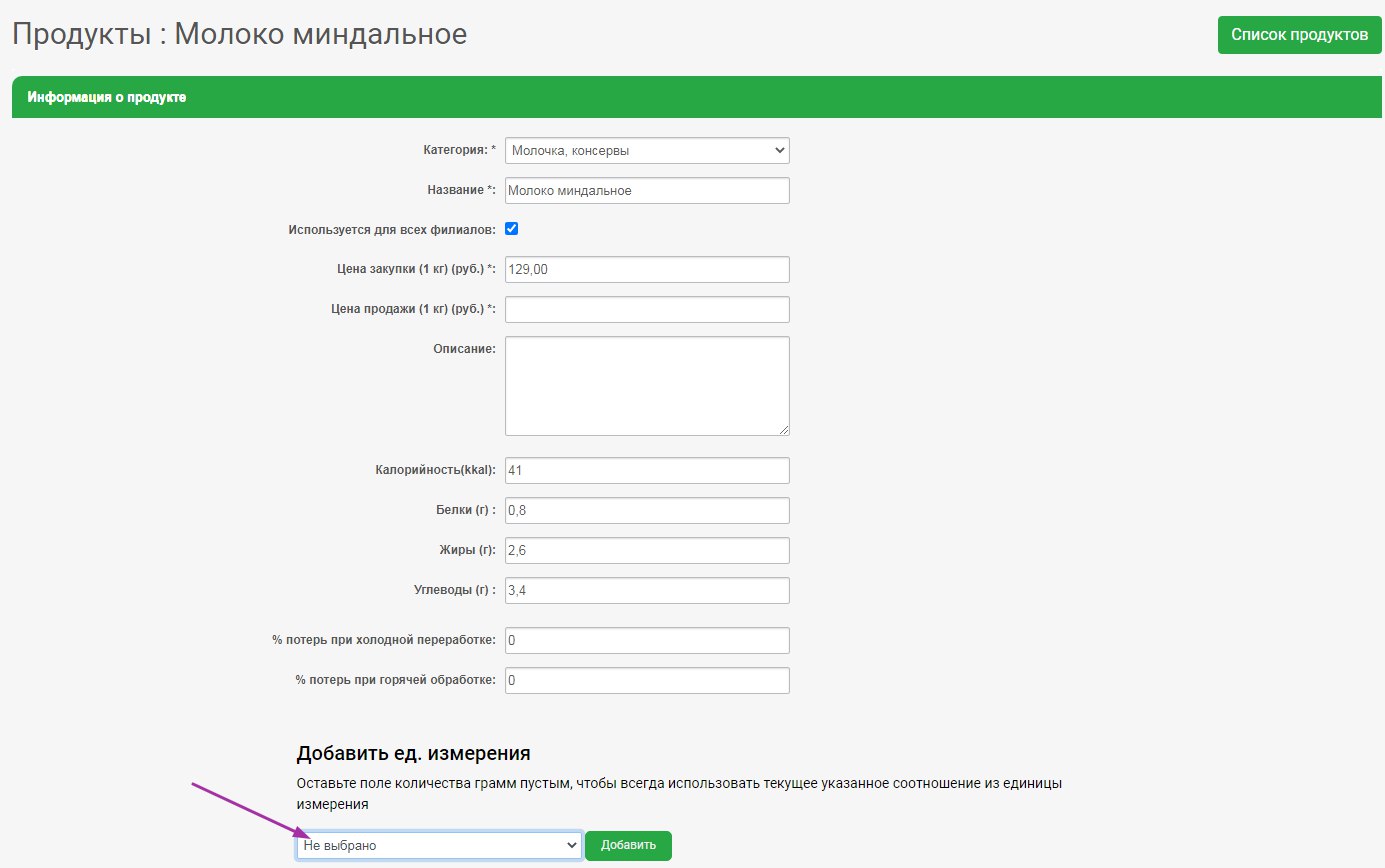Open the Список продуктов page
Screen dimensions: 1385x868
1299,35
